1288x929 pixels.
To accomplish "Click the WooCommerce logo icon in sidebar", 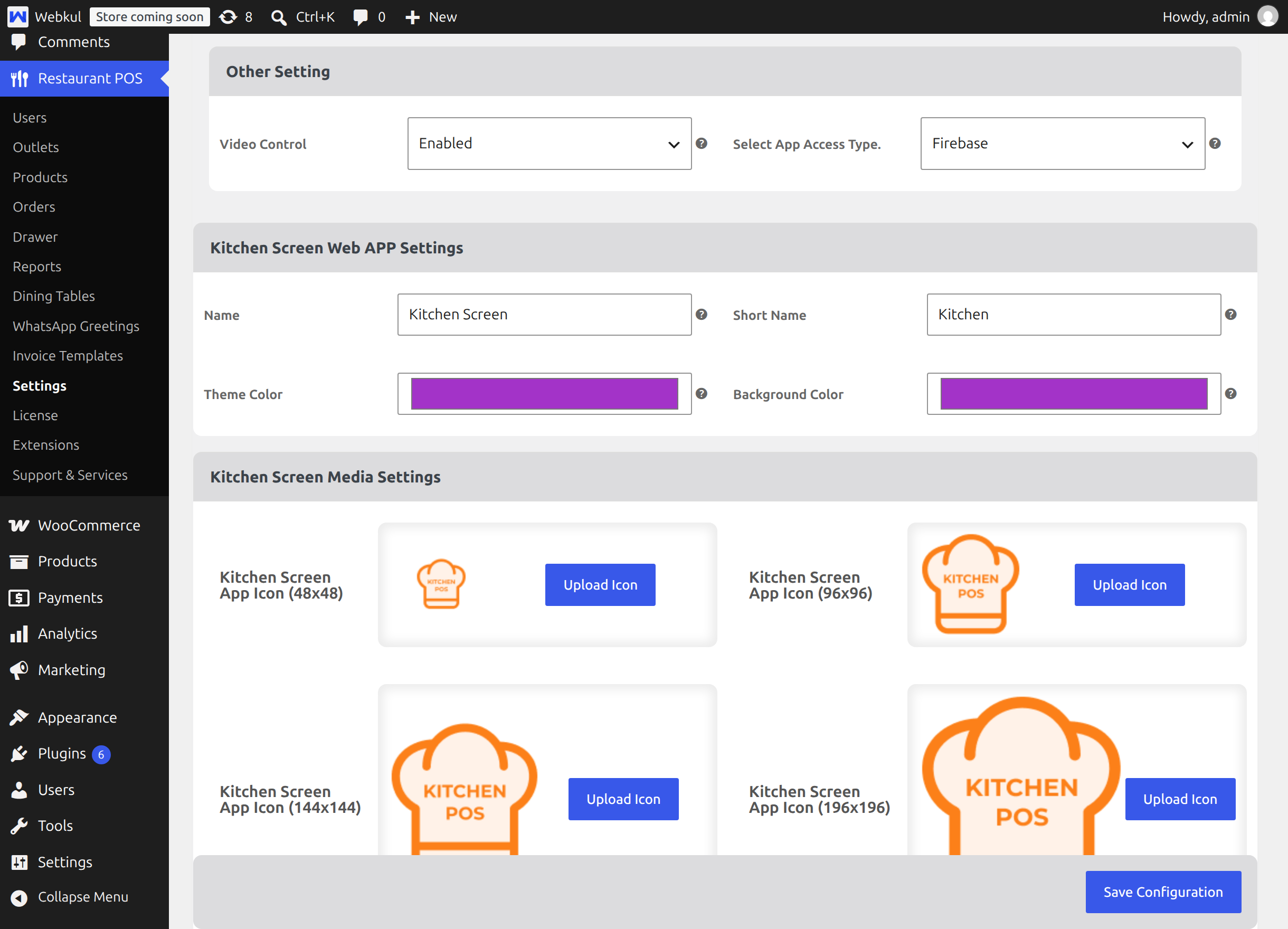I will [19, 525].
